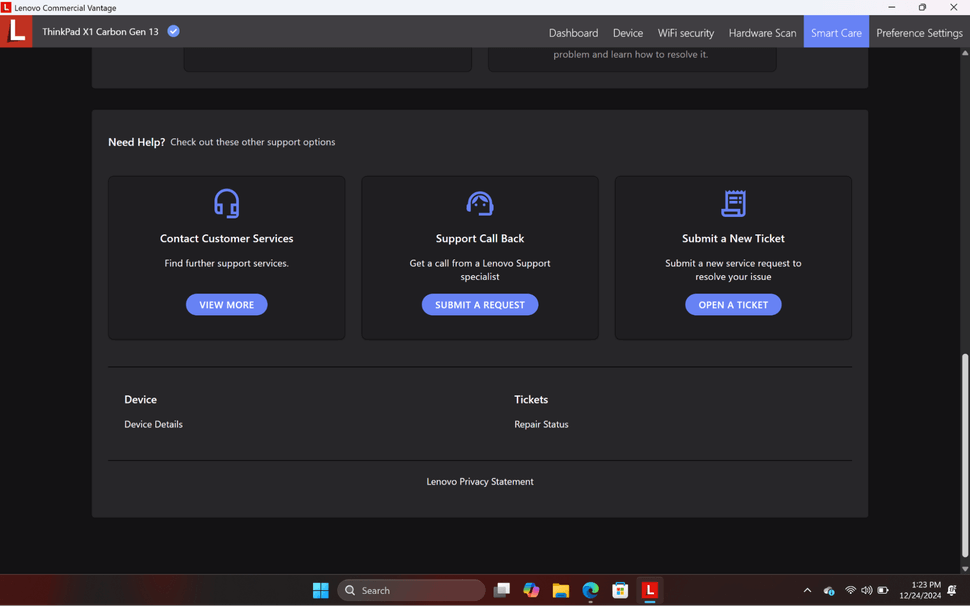
Task: Click the ThinkPad X1 Carbon Gen 13 device name
Action: 100,32
